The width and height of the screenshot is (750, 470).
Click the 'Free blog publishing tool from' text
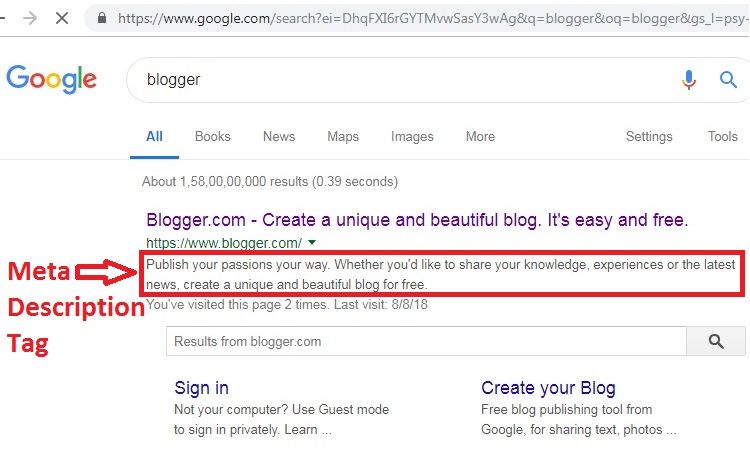point(566,410)
